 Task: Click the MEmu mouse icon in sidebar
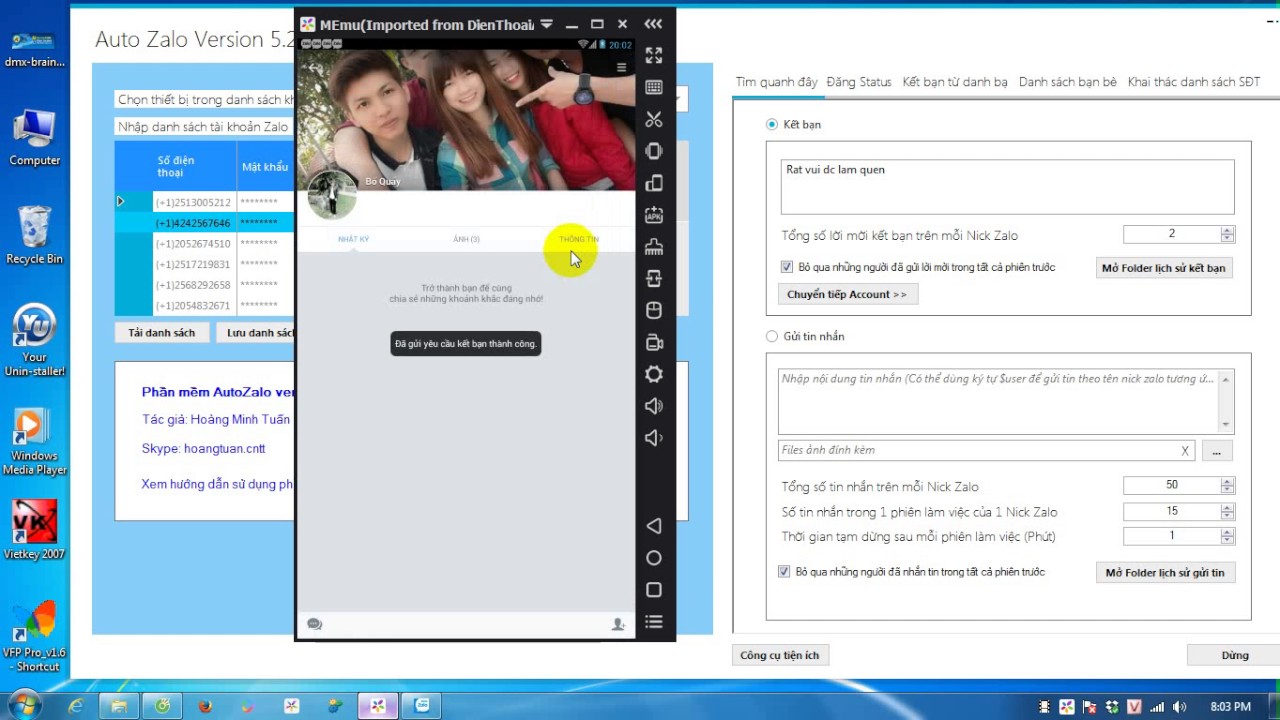coord(654,310)
